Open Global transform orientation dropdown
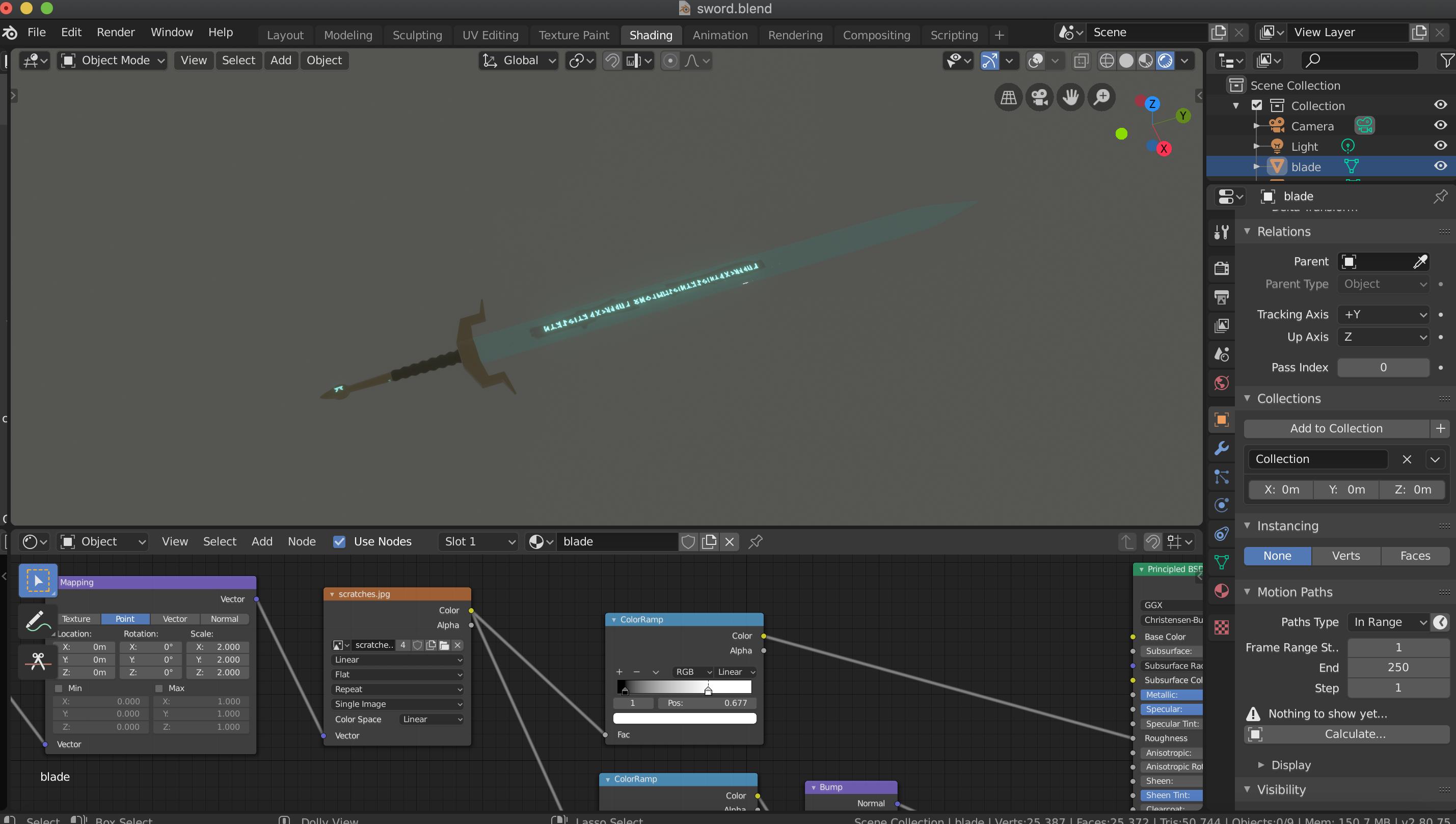This screenshot has width=1456, height=824. pyautogui.click(x=519, y=61)
